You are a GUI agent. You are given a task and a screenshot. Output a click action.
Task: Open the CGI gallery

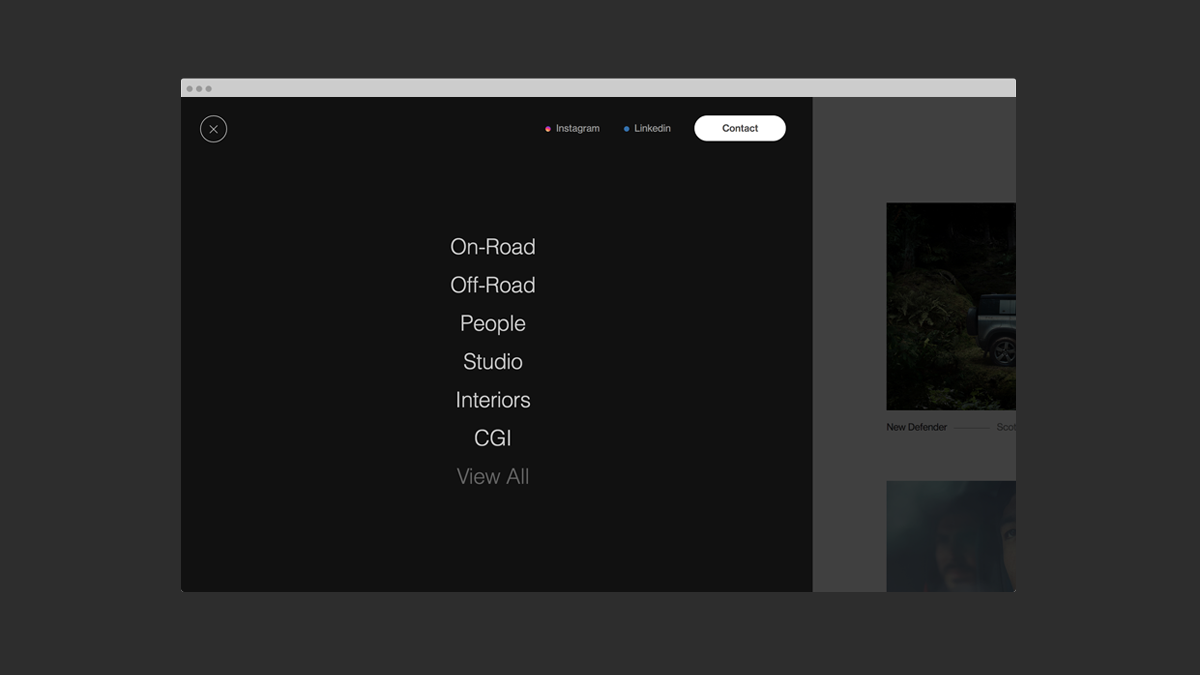pos(492,437)
